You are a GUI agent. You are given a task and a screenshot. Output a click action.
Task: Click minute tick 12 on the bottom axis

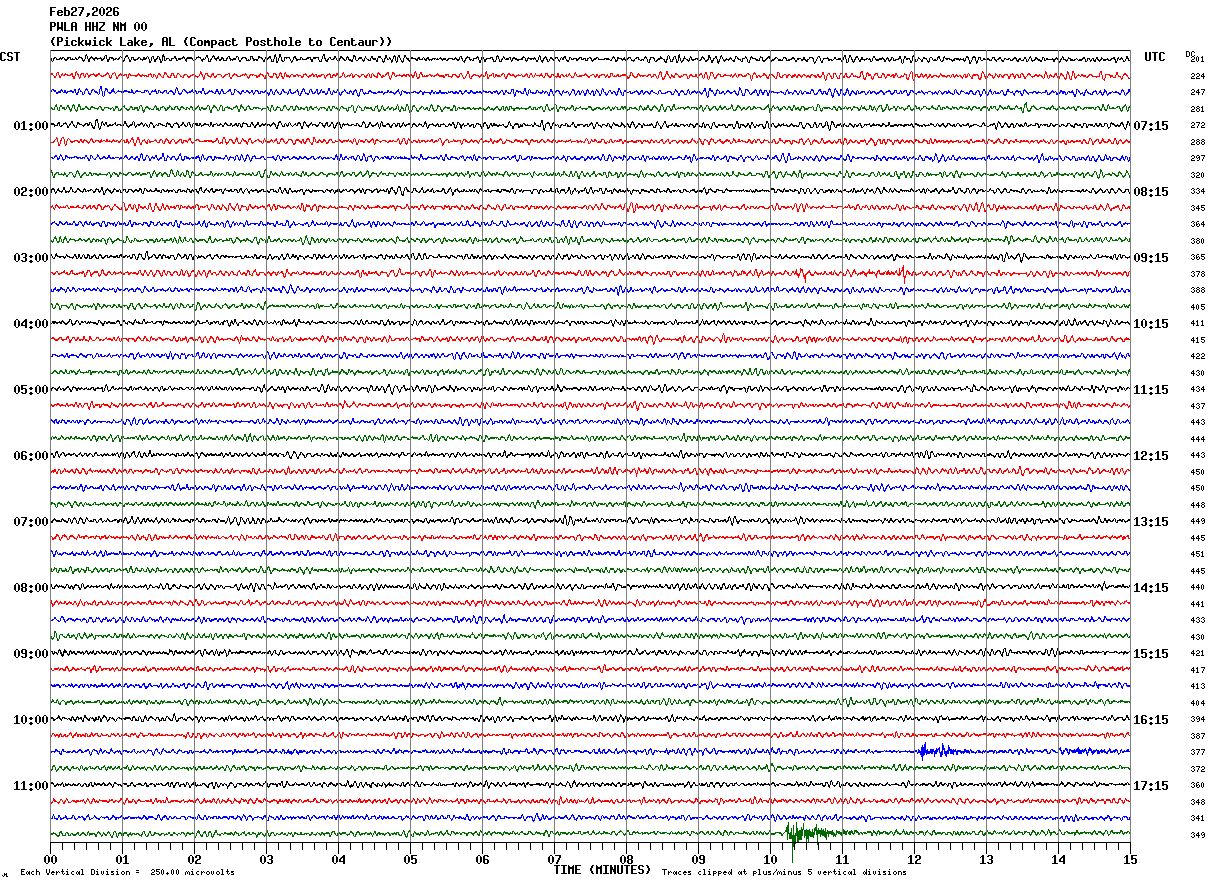[x=914, y=859]
